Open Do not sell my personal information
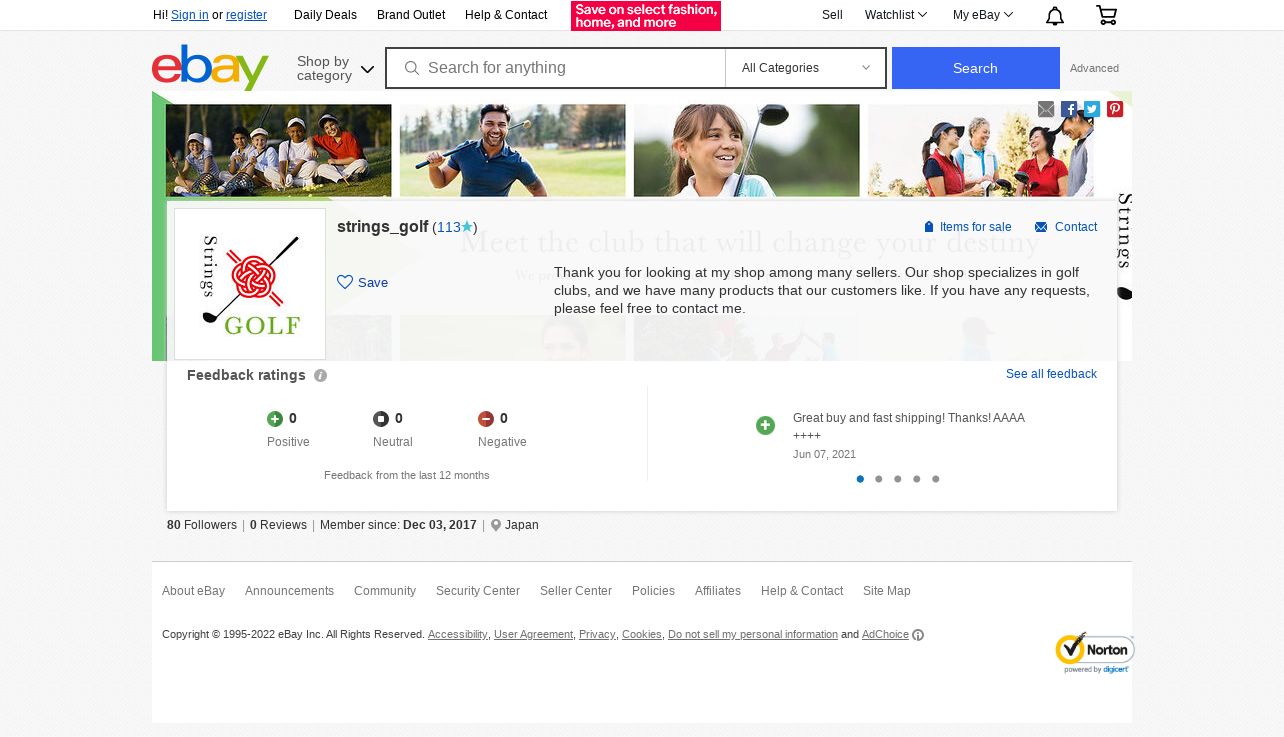 coord(753,635)
